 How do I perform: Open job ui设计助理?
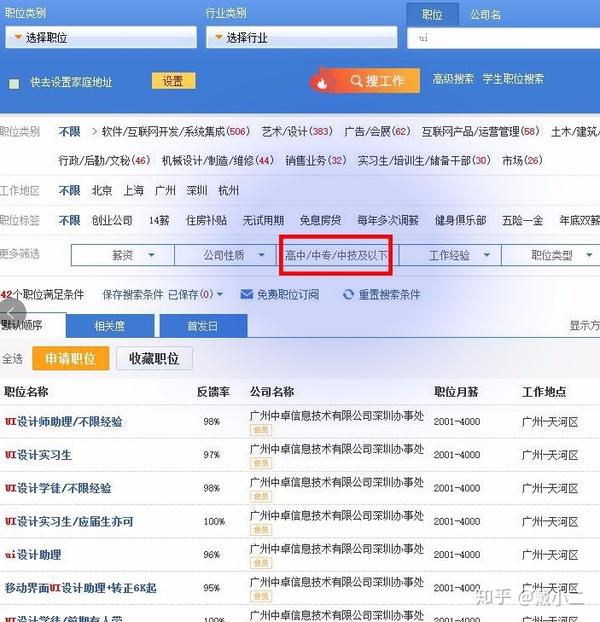[x=33, y=555]
